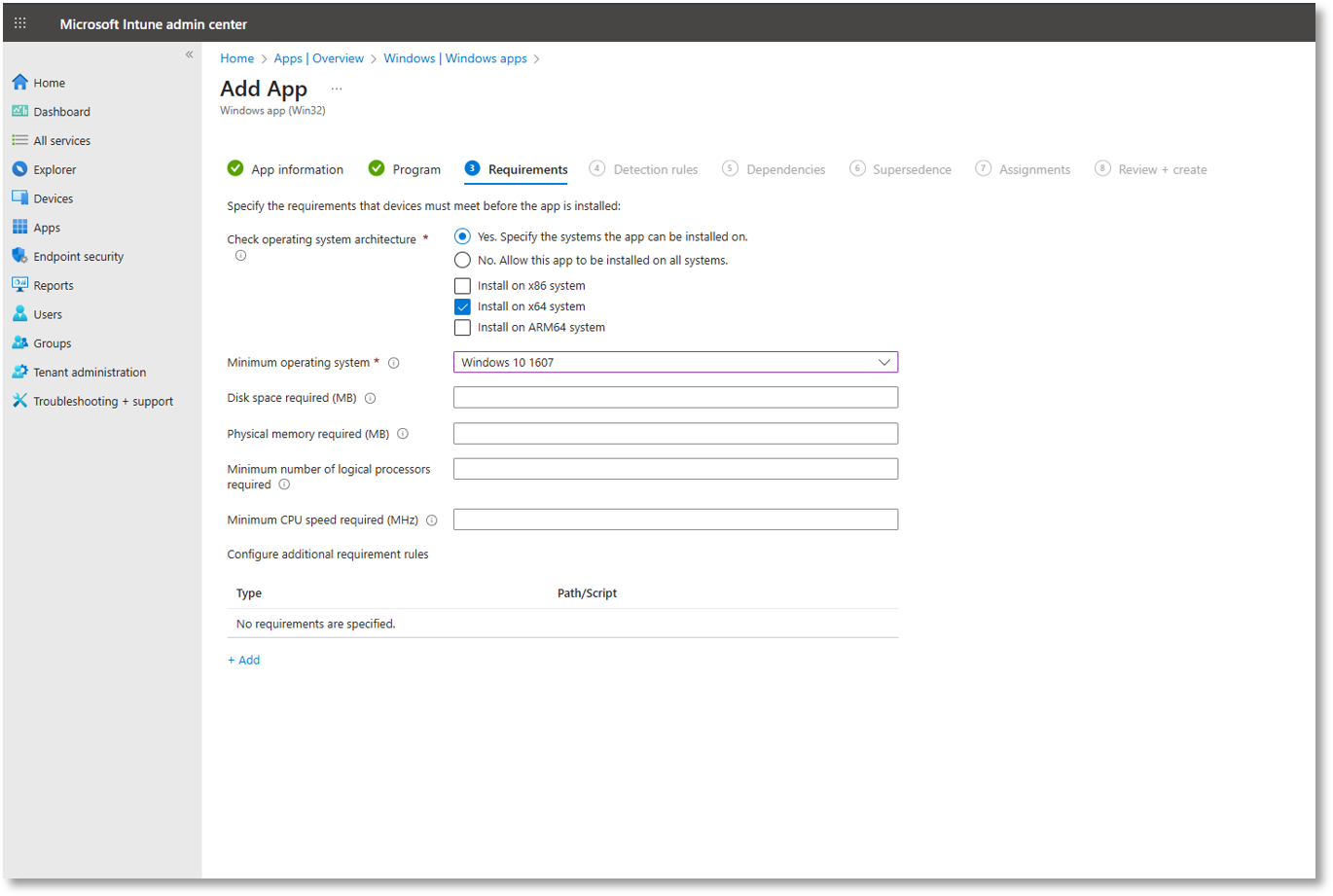This screenshot has width=1333, height=896.
Task: Select the Requirements tab label
Action: 528,169
